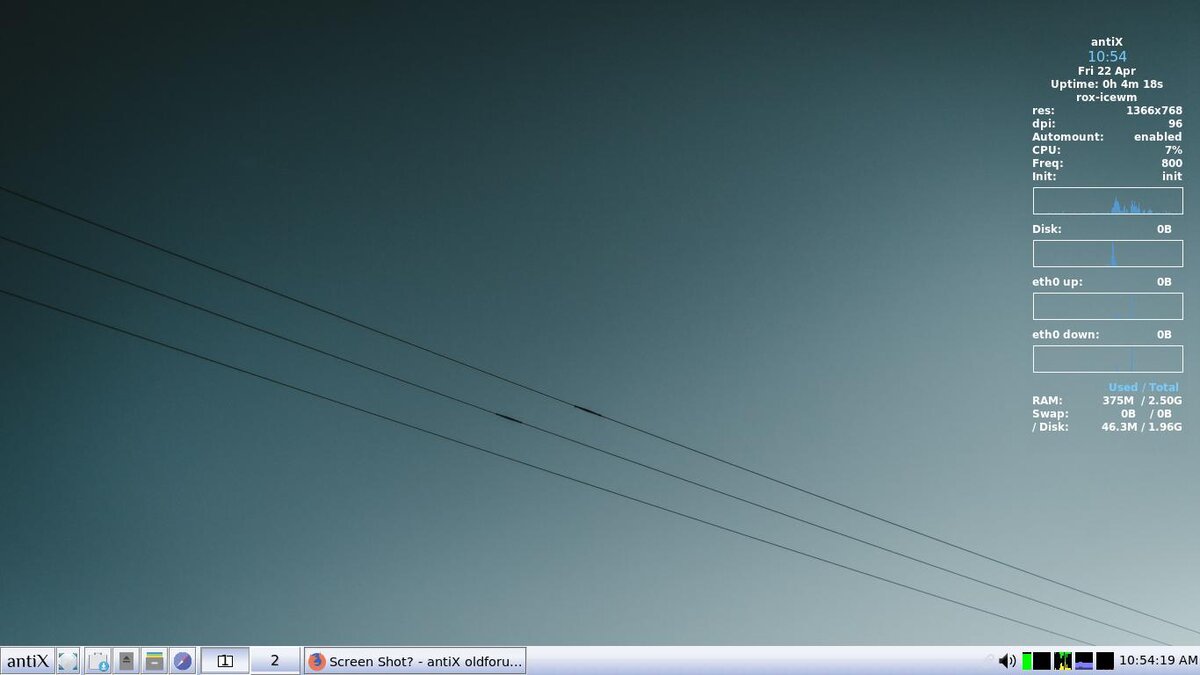Open the antiX applications menu
1200x675 pixels.
point(27,660)
